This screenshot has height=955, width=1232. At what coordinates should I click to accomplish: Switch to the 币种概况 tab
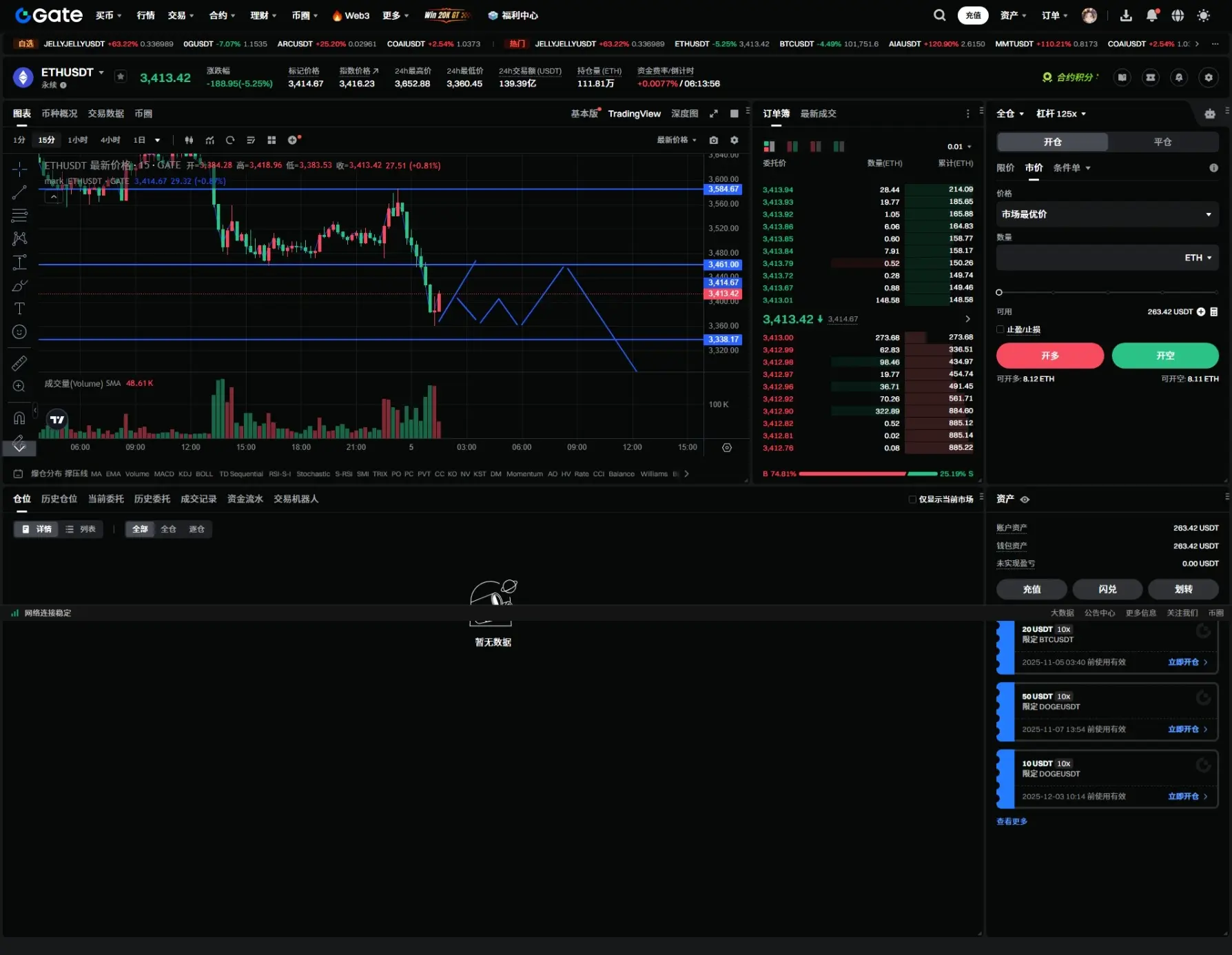[x=59, y=114]
